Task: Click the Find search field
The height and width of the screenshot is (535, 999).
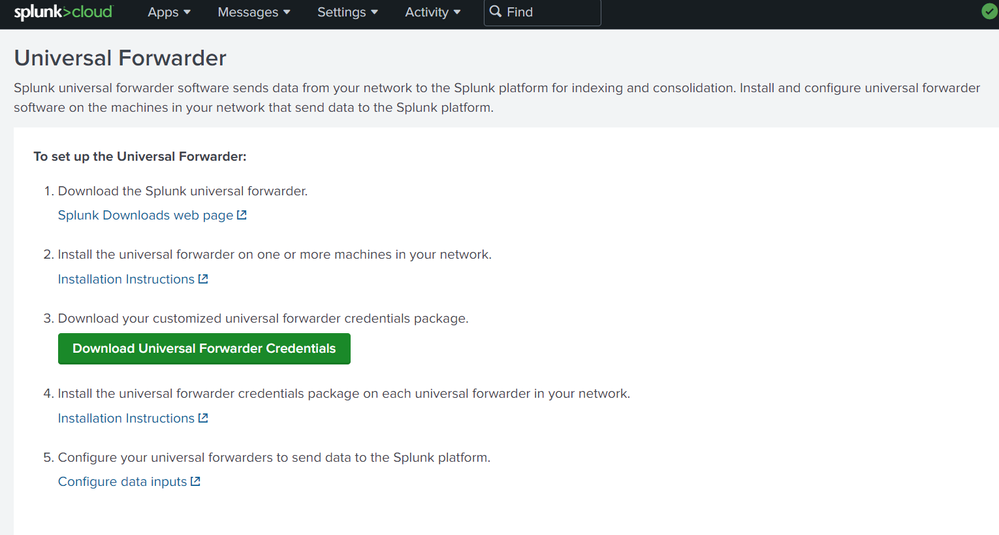Action: click(x=542, y=12)
